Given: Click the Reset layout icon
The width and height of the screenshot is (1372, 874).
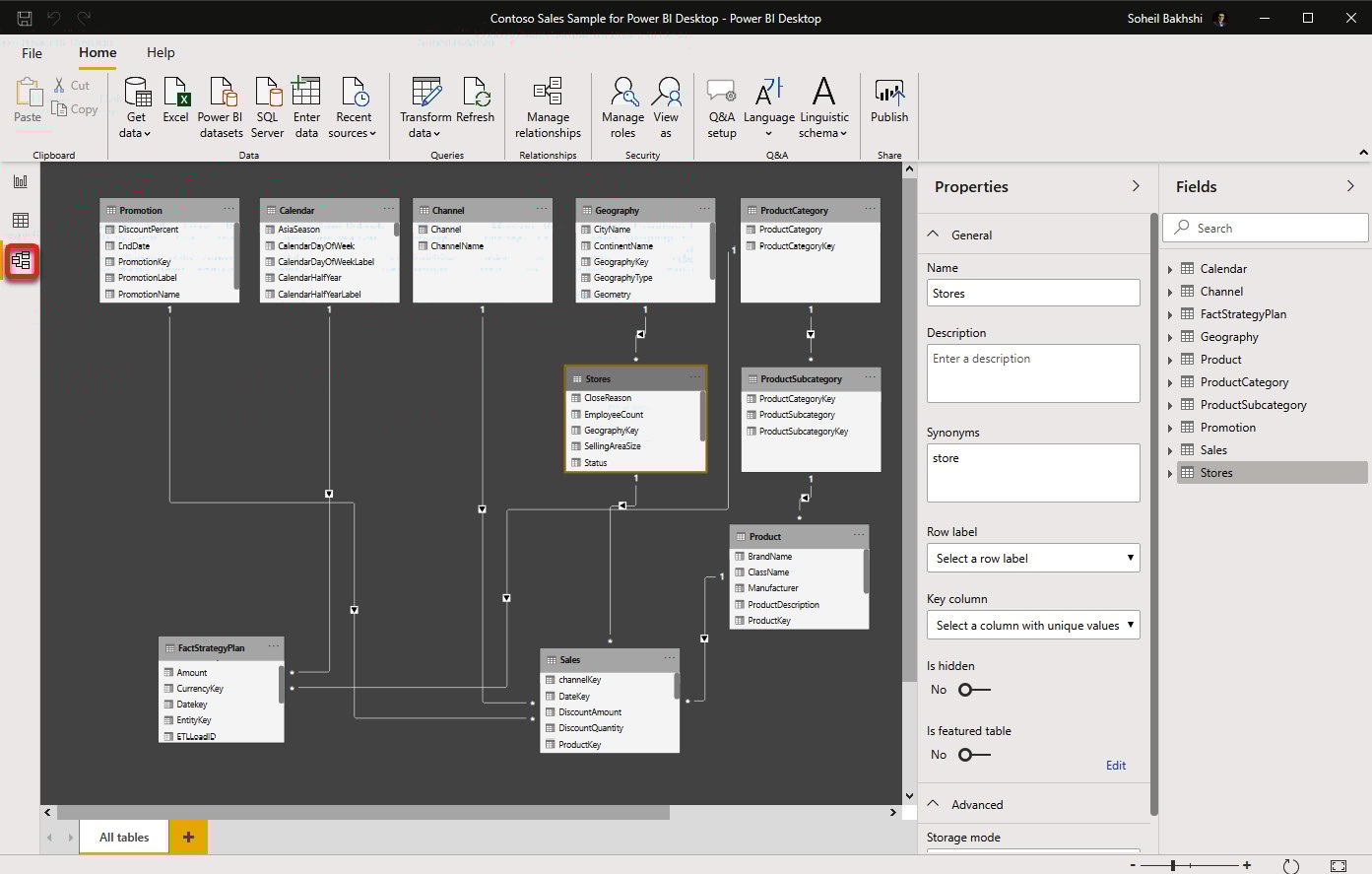Looking at the screenshot, I should pyautogui.click(x=1291, y=866).
